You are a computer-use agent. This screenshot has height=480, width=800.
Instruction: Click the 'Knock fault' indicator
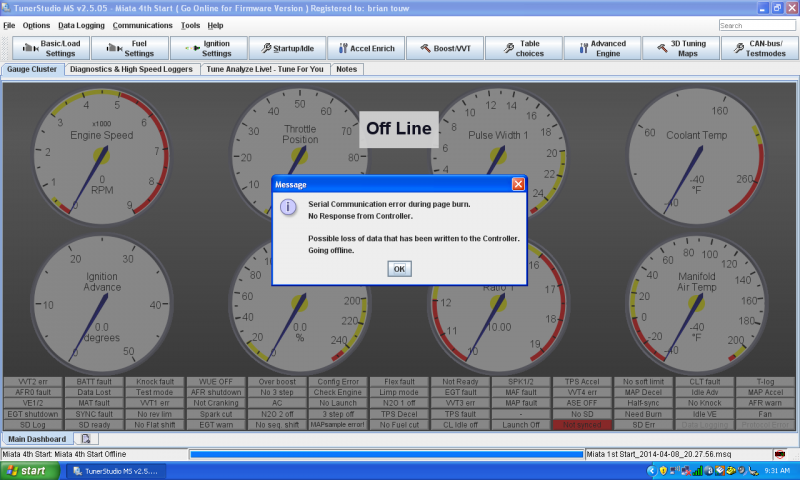[155, 382]
